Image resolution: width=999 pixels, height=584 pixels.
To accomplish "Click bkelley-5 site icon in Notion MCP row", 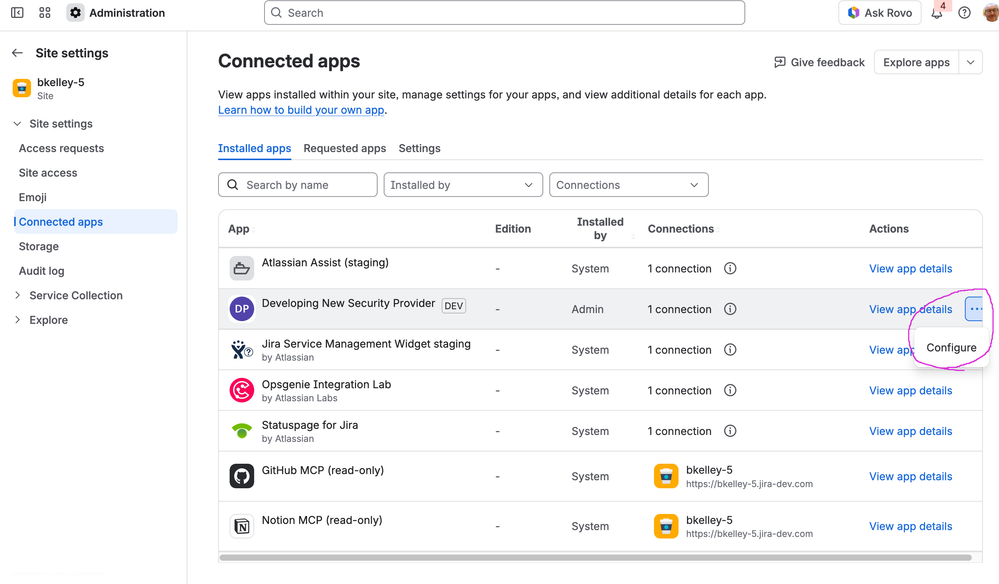I will click(666, 526).
